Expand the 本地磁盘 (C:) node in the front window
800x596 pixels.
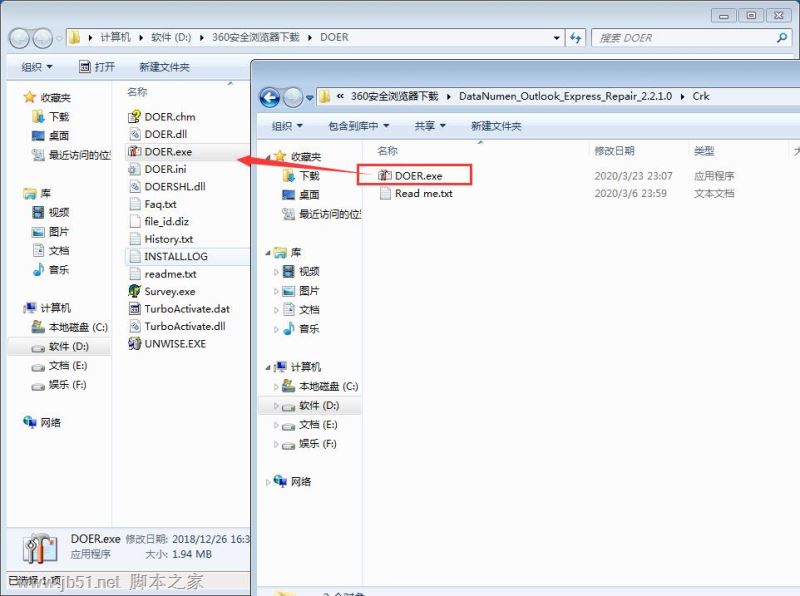(276, 387)
